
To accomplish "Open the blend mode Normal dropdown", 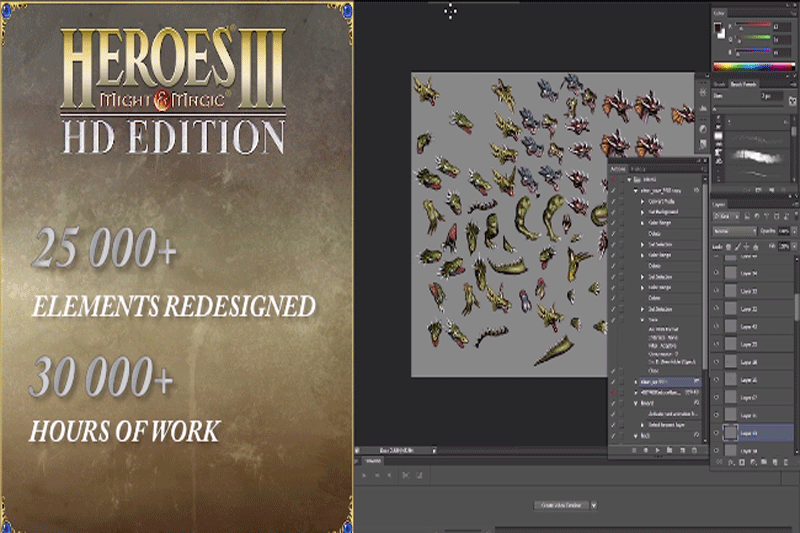I will coord(735,231).
